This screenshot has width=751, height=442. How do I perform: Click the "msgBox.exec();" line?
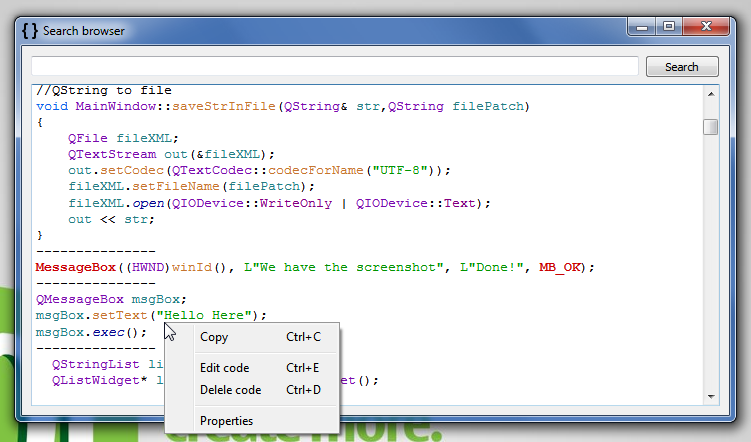(x=91, y=332)
